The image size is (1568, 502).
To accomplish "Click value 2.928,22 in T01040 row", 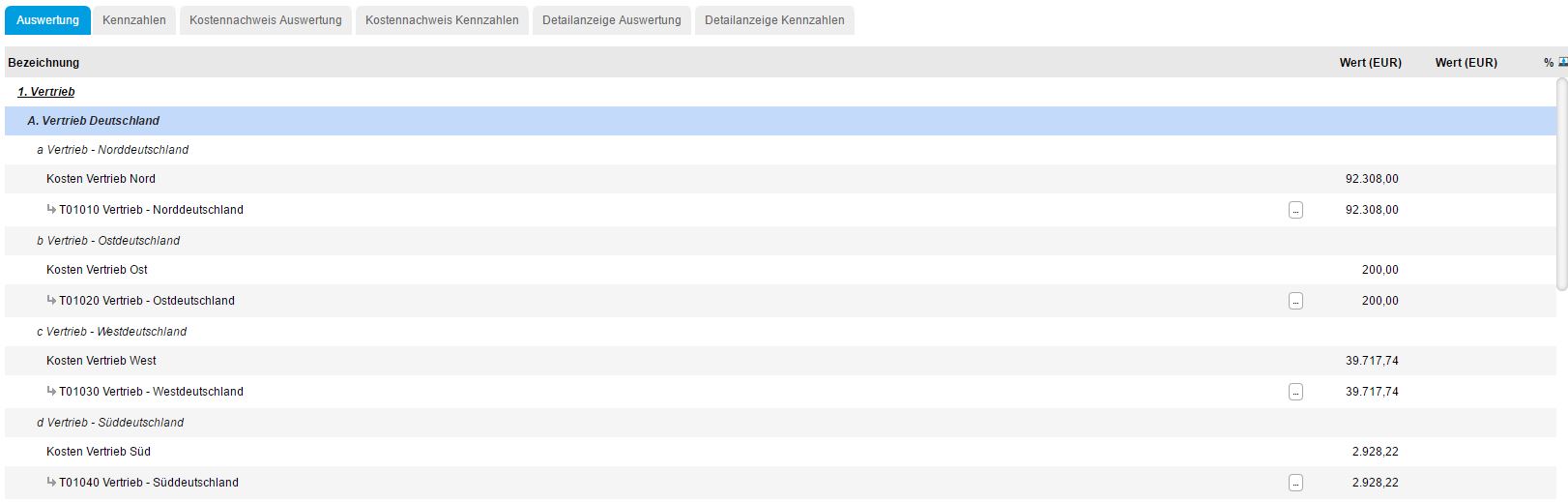I will click(1376, 483).
